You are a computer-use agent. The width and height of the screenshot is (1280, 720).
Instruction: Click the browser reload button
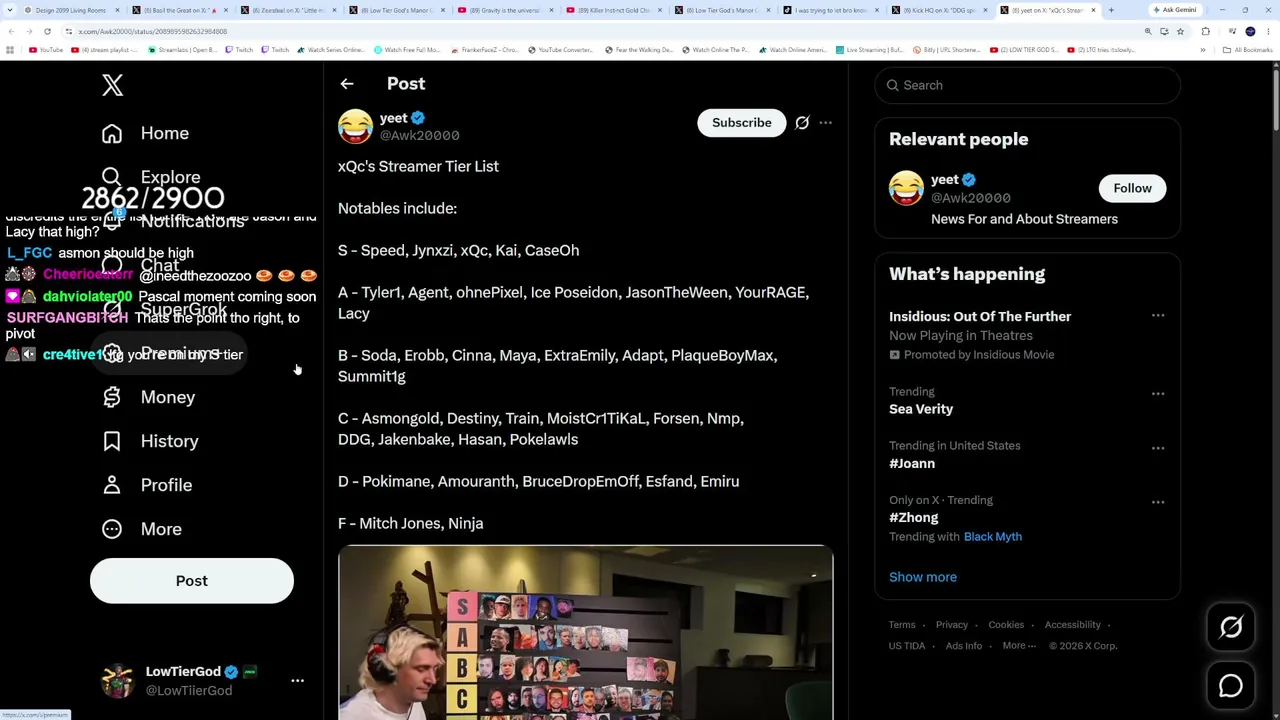(x=47, y=32)
